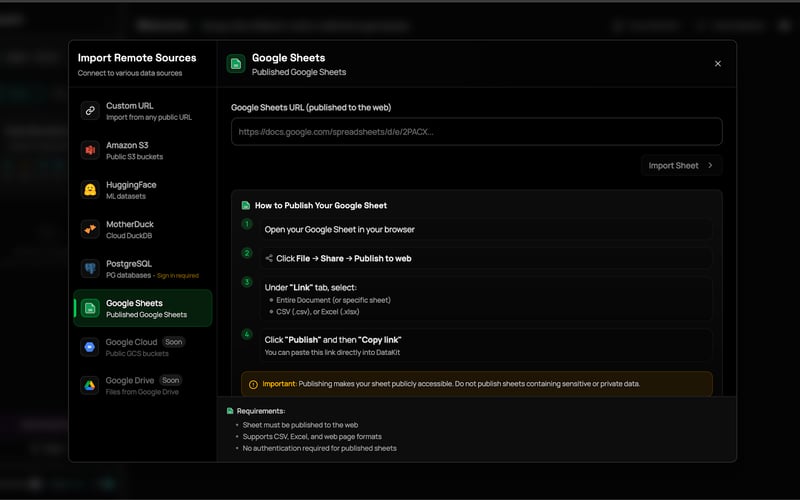Click the icon beside Requirements
The height and width of the screenshot is (500, 800).
tap(230, 411)
